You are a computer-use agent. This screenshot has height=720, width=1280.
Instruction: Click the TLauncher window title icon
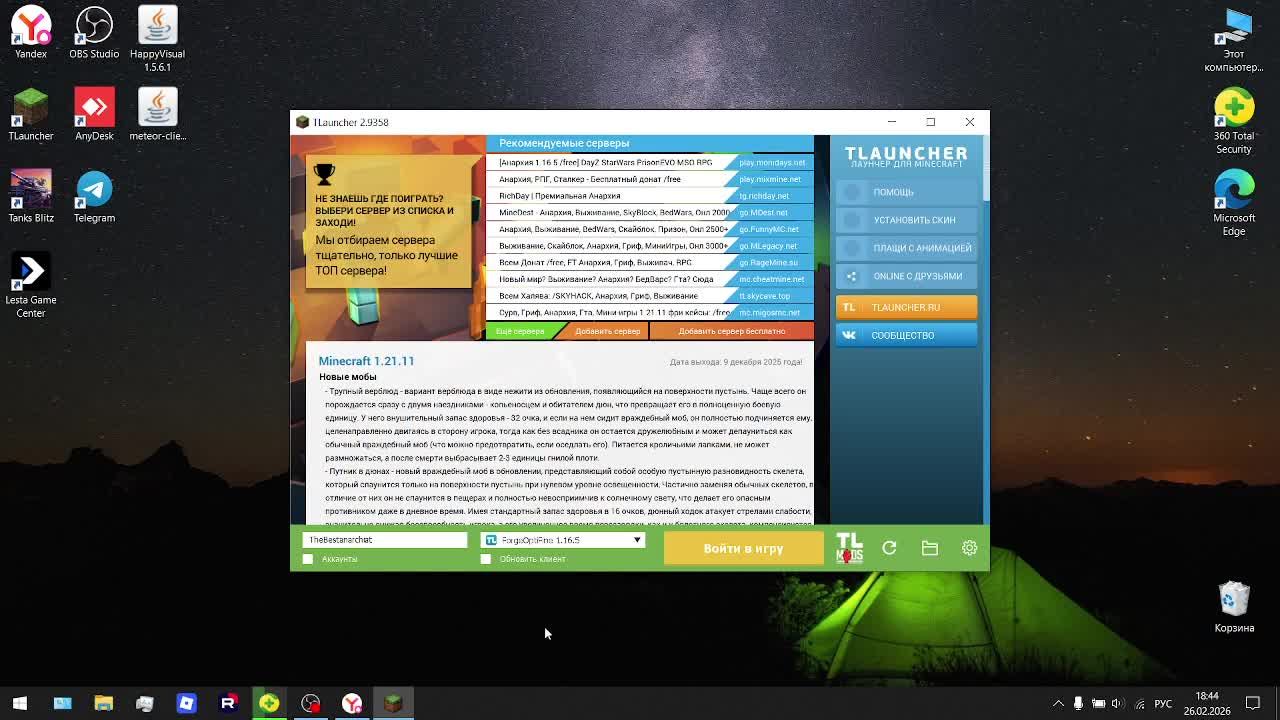point(302,122)
